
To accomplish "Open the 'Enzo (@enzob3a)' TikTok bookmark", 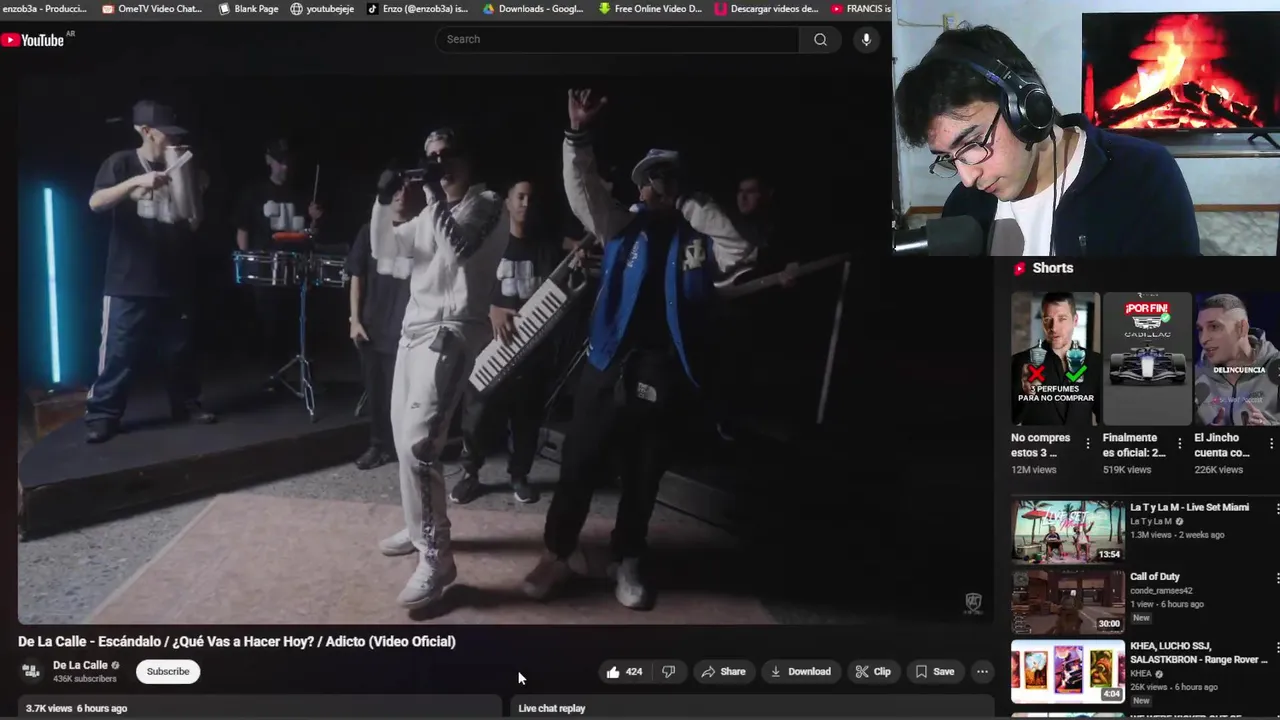I will click(417, 9).
